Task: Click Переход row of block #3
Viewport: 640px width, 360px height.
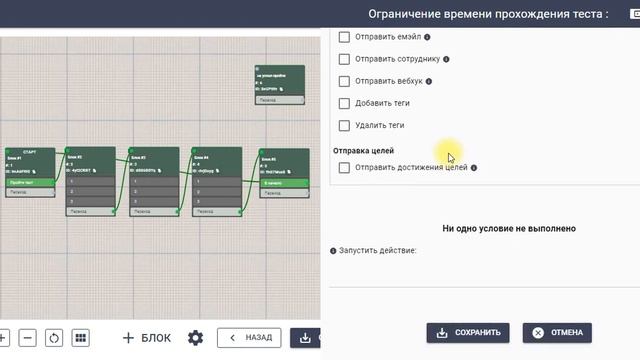Action: [154, 211]
